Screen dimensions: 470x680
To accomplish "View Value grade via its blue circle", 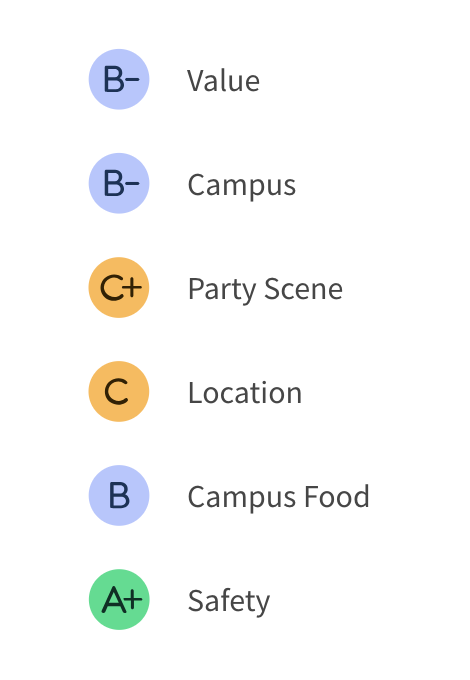I will pos(119,79).
